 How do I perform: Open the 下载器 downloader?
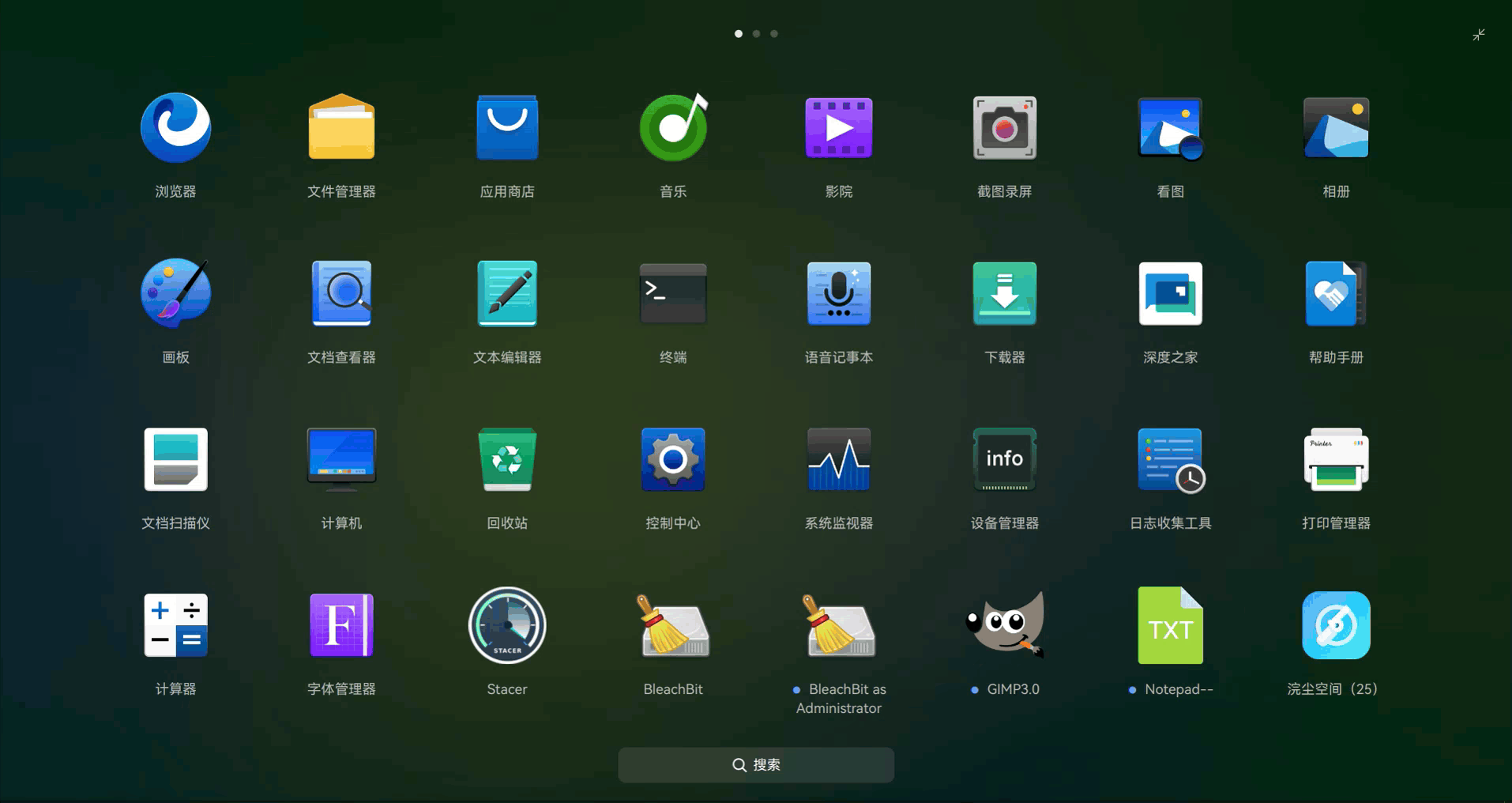click(1005, 293)
